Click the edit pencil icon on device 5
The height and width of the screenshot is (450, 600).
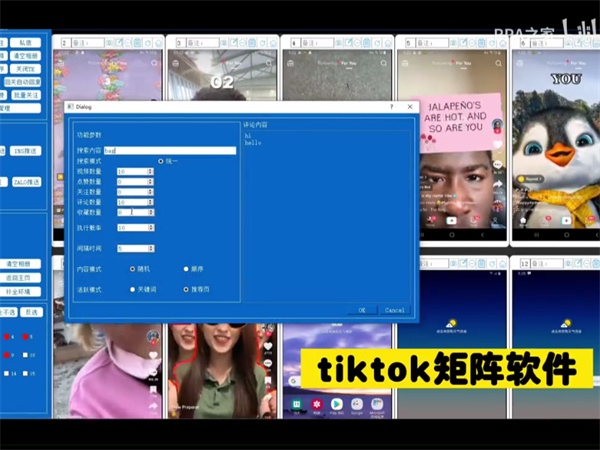(463, 42)
